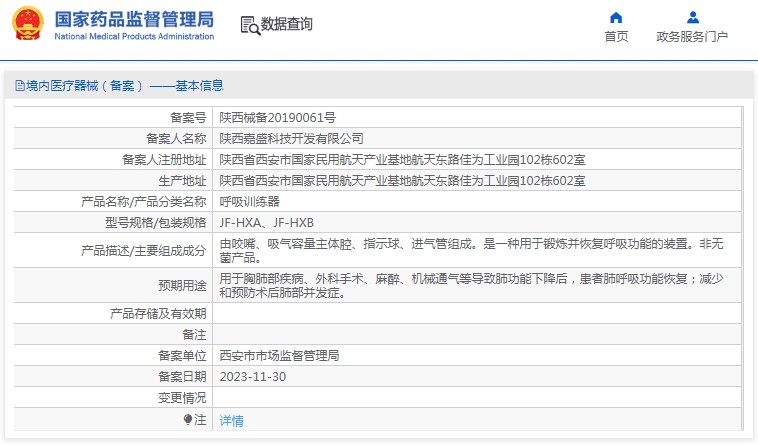Screen dimensions: 758x445
Task: Click the 产品存储及有效期 label
Action: (158, 314)
